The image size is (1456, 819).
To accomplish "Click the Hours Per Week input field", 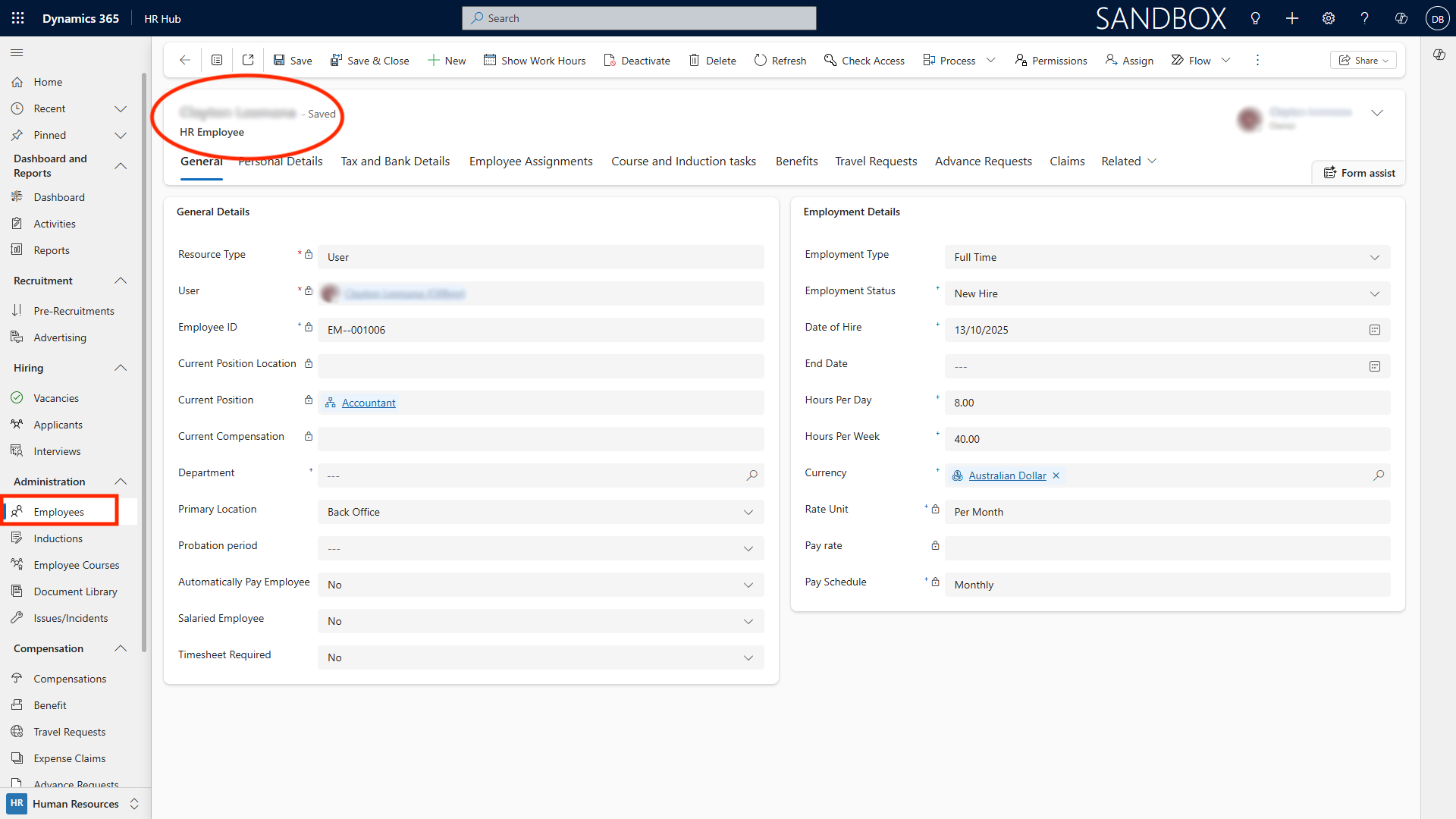I will (1166, 439).
